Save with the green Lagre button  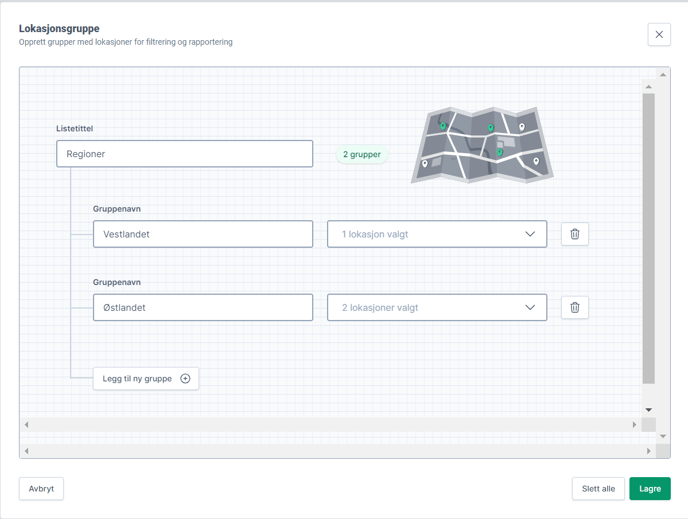[x=650, y=489]
